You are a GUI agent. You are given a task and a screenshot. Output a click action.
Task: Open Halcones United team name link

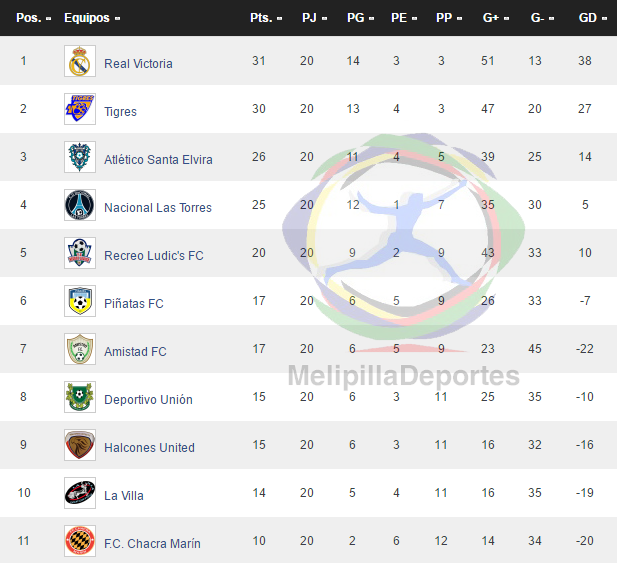149,447
